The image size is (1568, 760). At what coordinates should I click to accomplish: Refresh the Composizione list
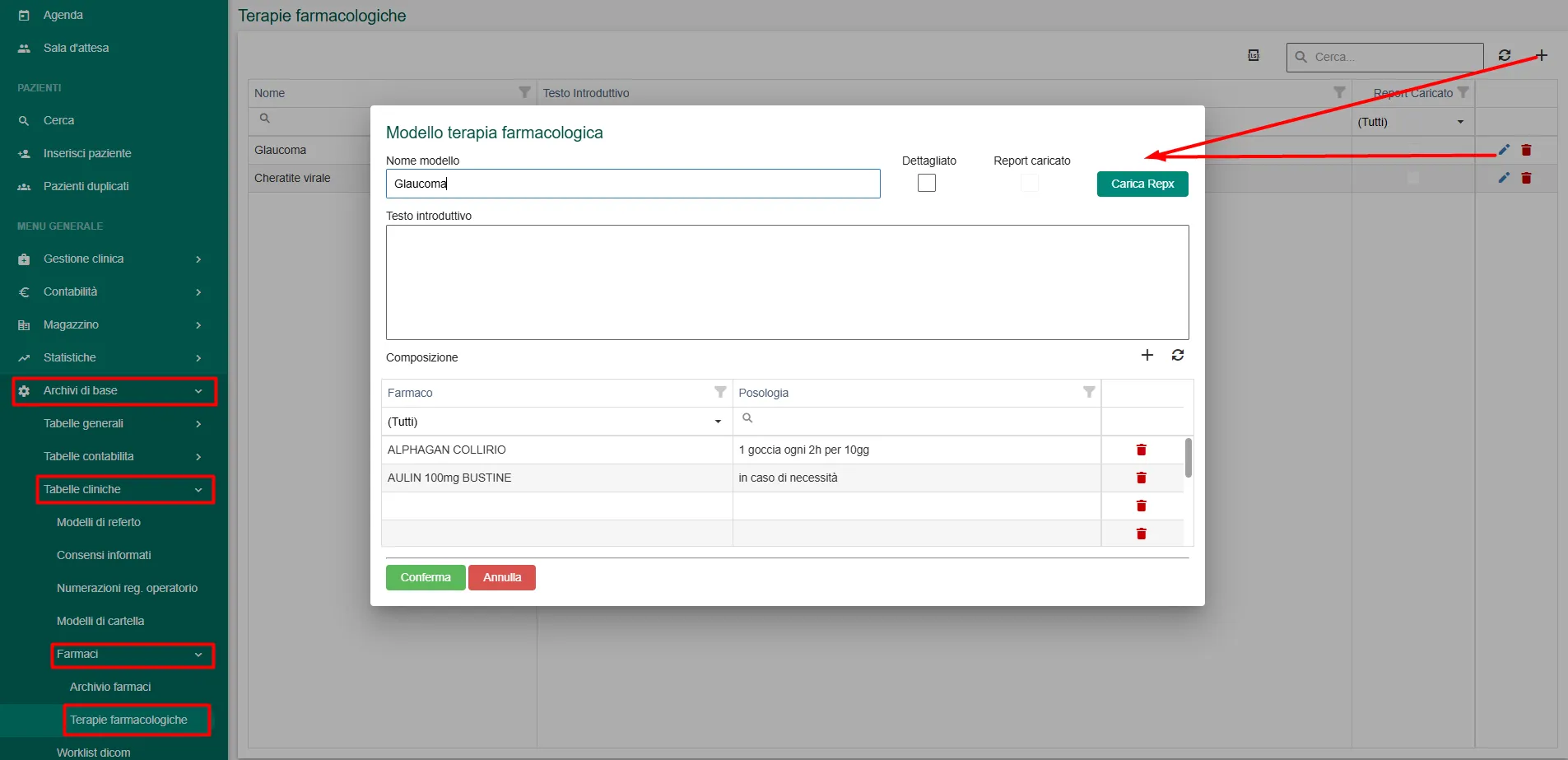point(1178,355)
